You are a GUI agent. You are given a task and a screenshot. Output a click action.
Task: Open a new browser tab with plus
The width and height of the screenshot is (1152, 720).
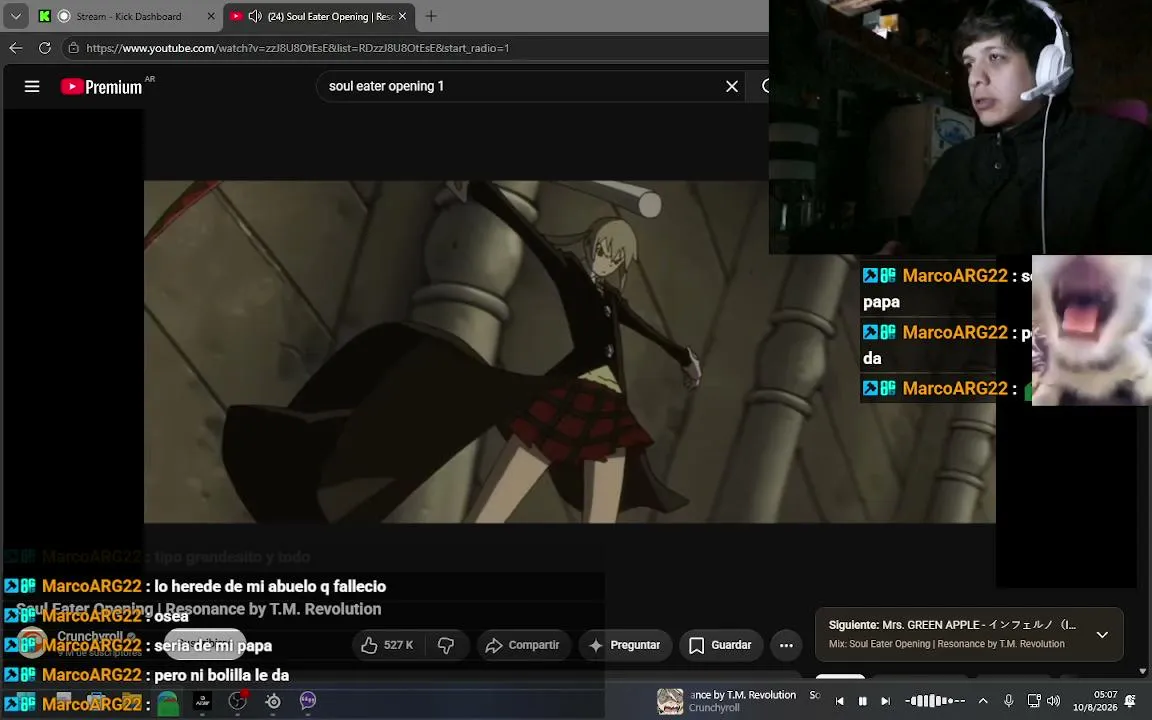(x=431, y=15)
